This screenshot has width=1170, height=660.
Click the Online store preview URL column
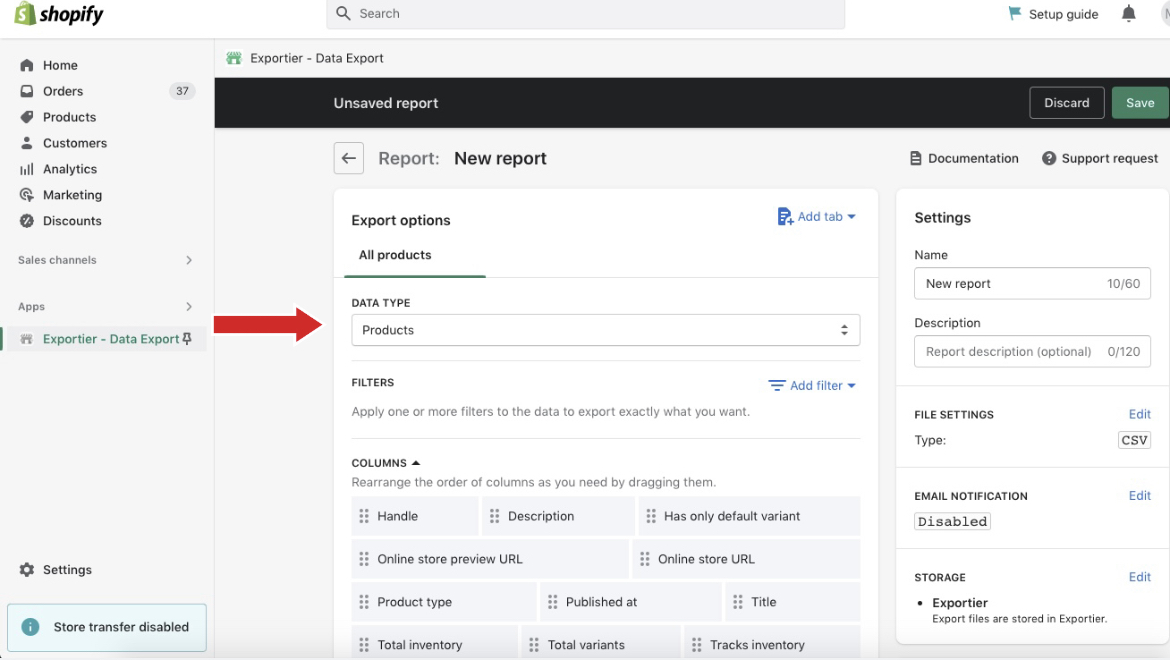(489, 559)
